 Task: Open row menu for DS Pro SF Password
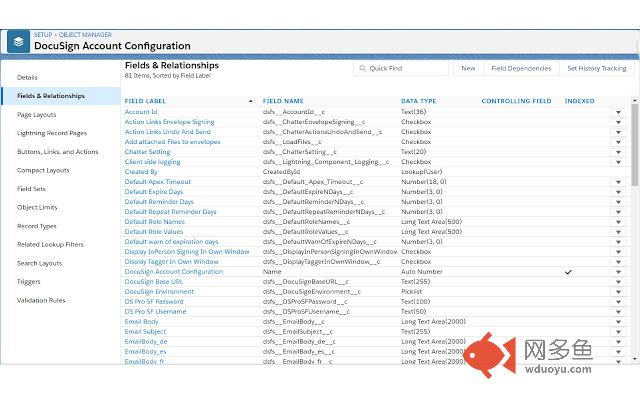coord(618,302)
